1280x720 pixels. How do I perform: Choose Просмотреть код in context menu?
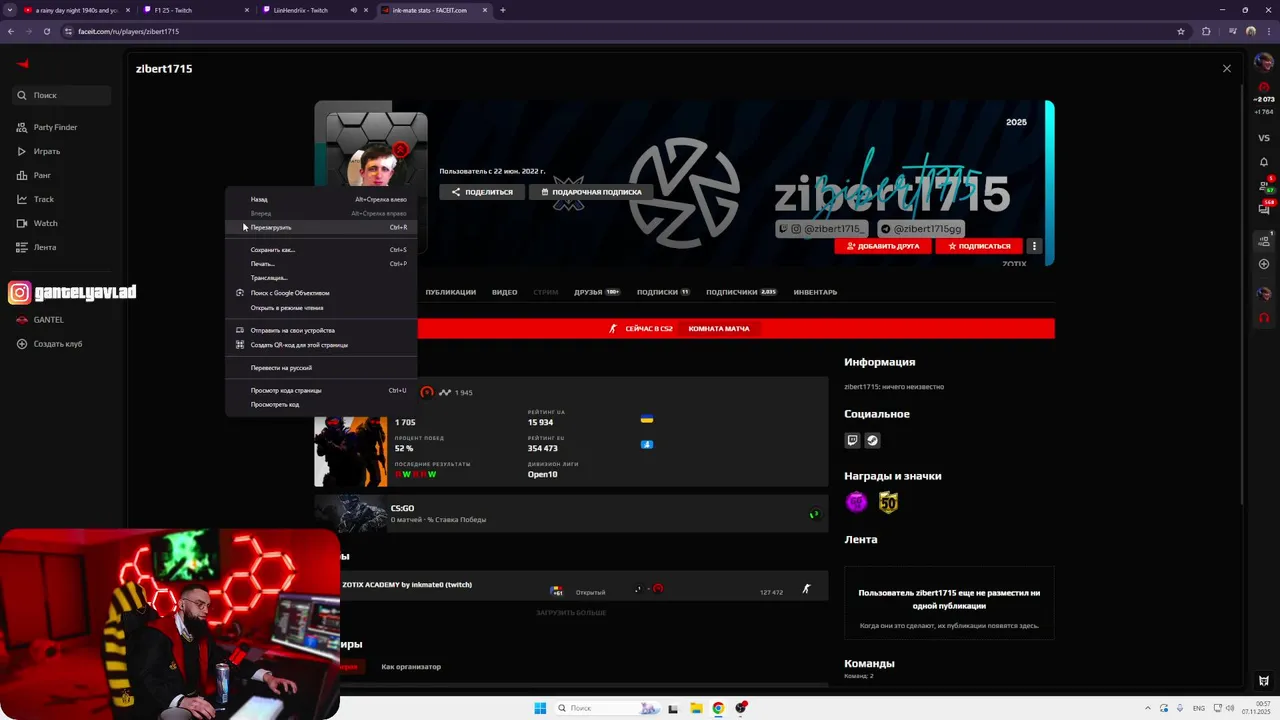(x=320, y=405)
